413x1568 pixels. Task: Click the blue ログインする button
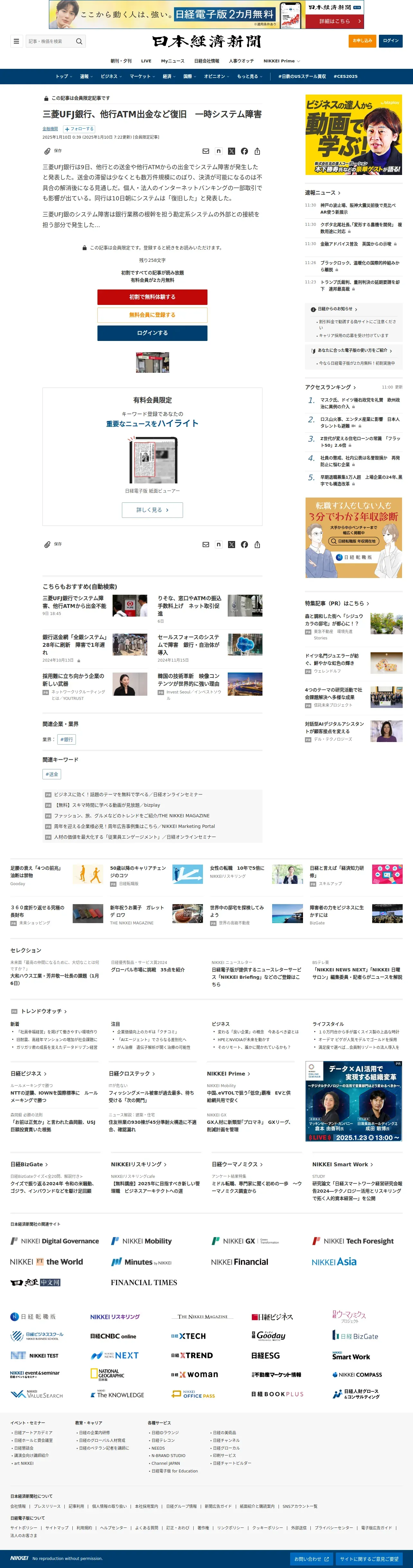[x=152, y=333]
